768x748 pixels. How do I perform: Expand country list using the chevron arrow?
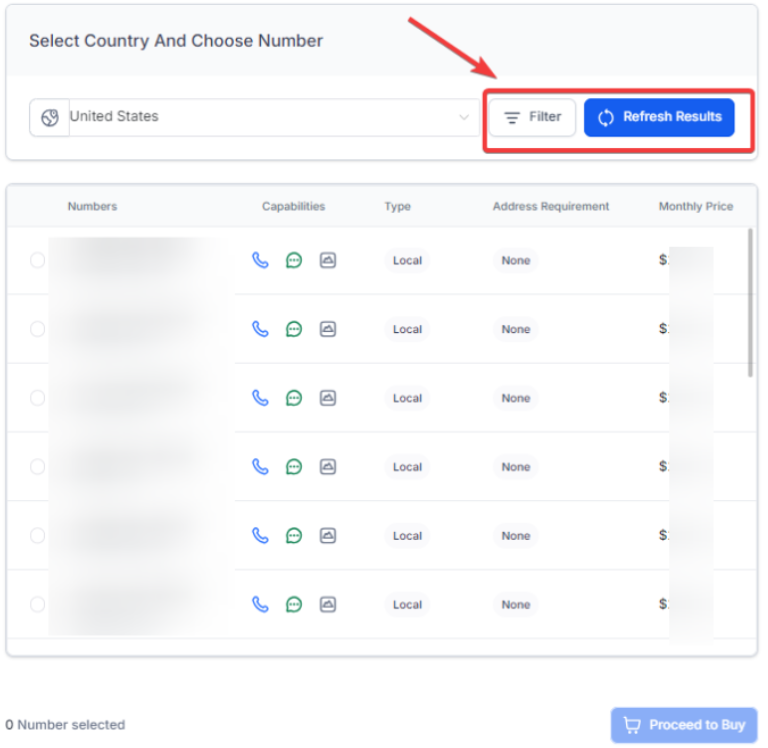(464, 117)
